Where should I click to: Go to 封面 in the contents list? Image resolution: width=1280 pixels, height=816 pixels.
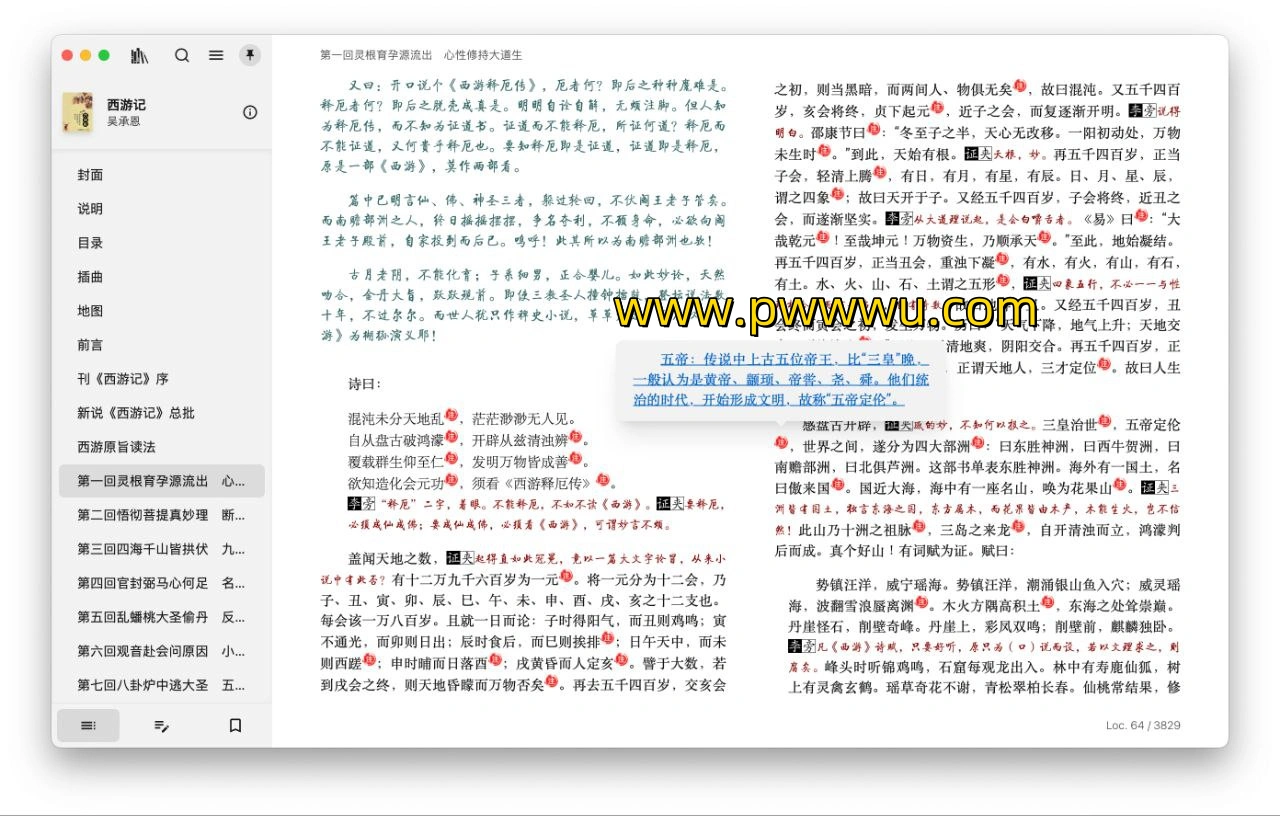pos(162,175)
